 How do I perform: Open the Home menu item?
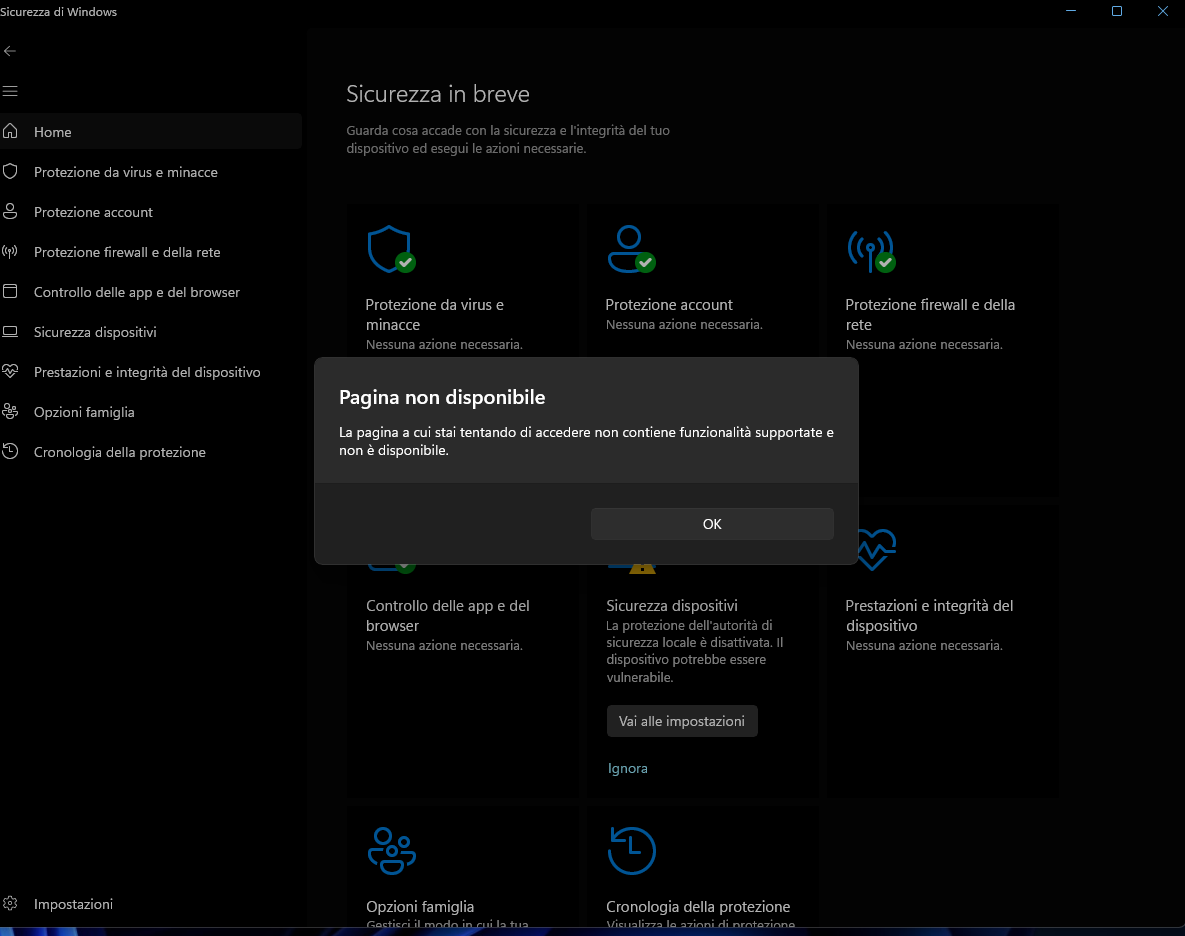coord(151,131)
